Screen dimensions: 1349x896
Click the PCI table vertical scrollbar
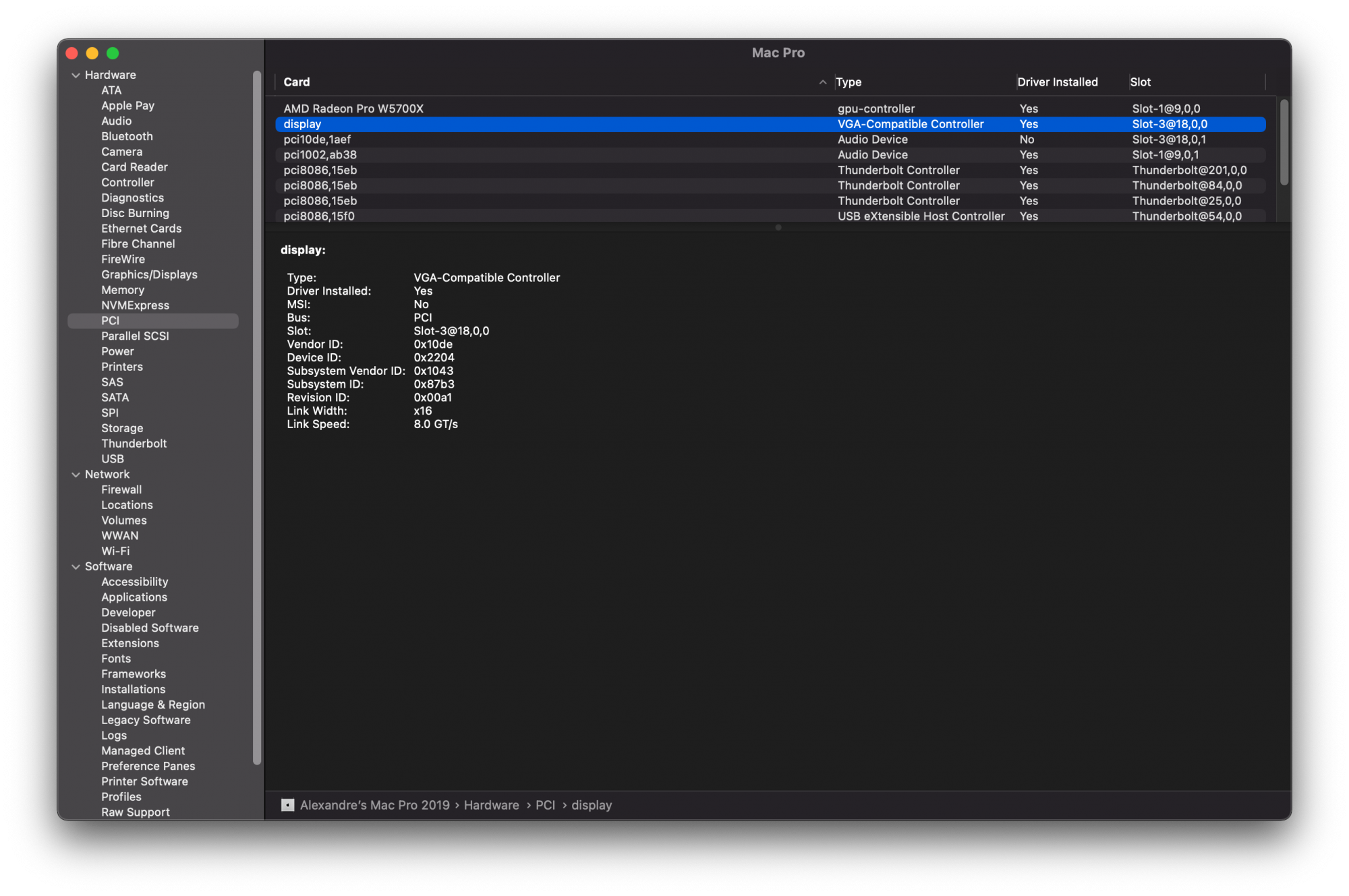pyautogui.click(x=1284, y=142)
